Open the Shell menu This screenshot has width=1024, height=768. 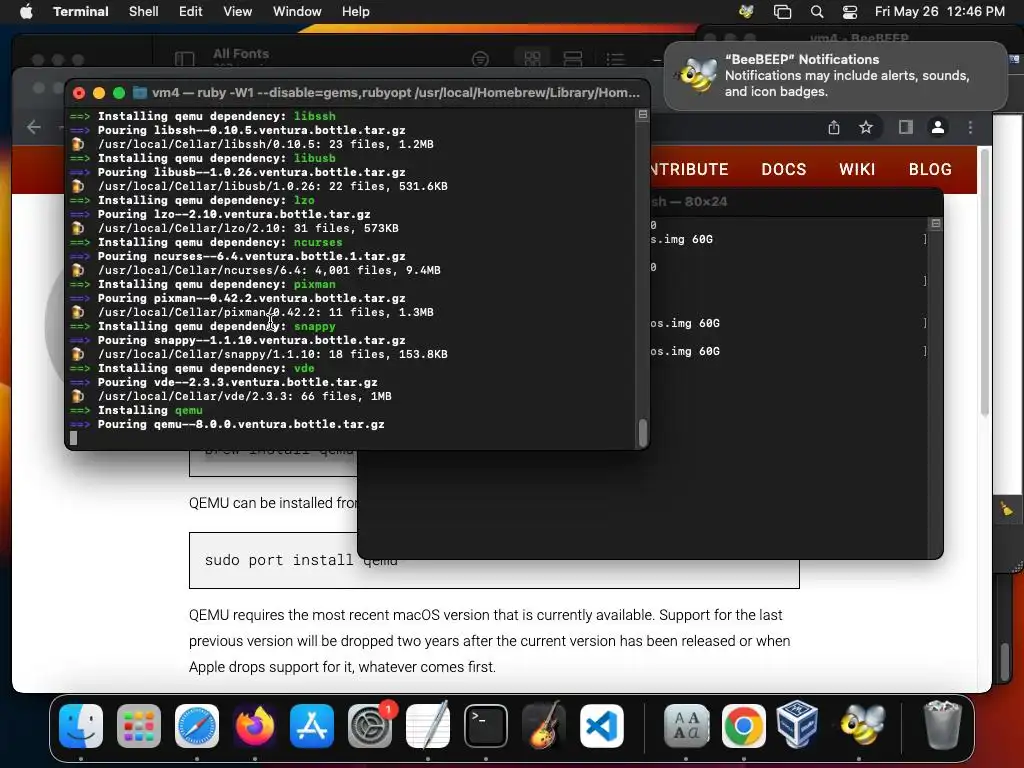pyautogui.click(x=143, y=11)
